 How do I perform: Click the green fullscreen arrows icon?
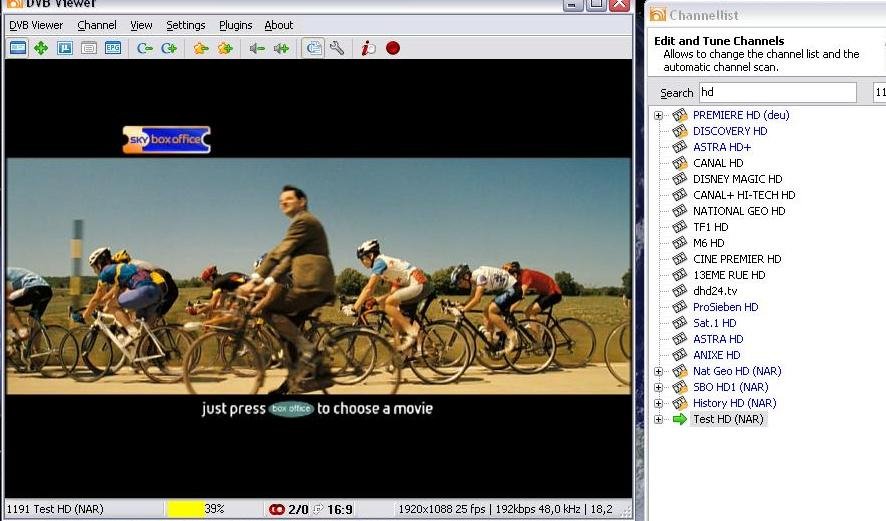41,48
